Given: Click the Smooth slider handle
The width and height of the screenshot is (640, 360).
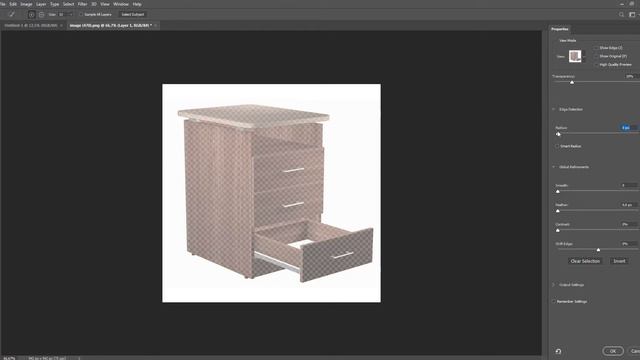Looking at the screenshot, I should (558, 191).
